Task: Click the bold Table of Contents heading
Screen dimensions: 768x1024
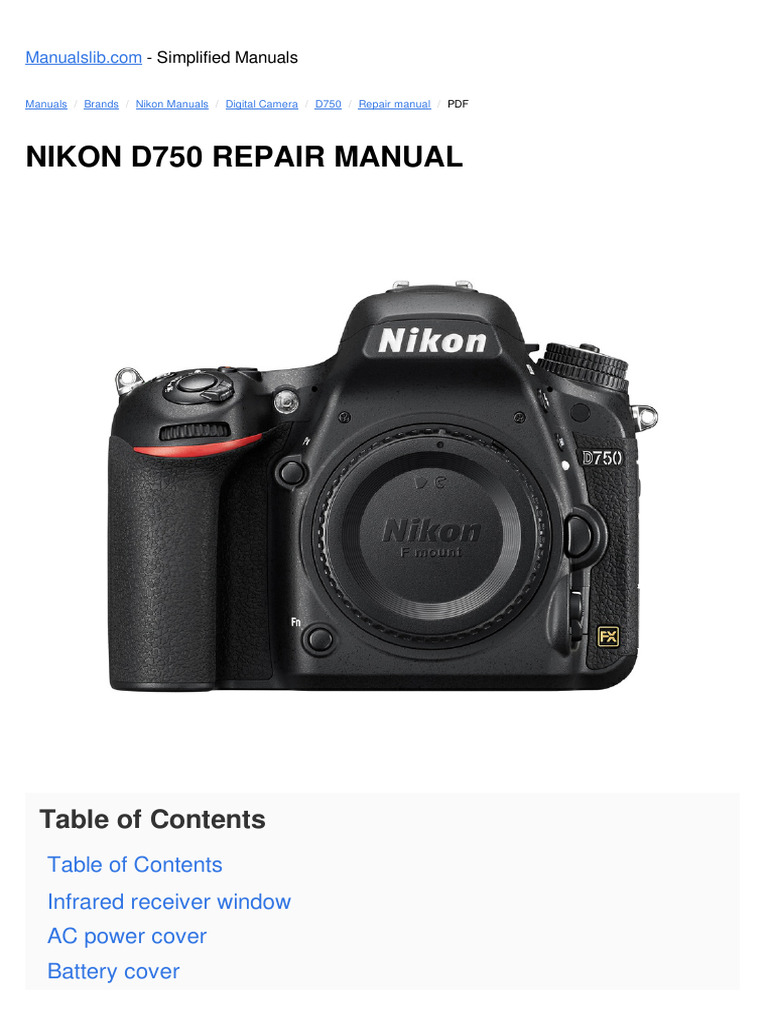Action: (x=152, y=819)
